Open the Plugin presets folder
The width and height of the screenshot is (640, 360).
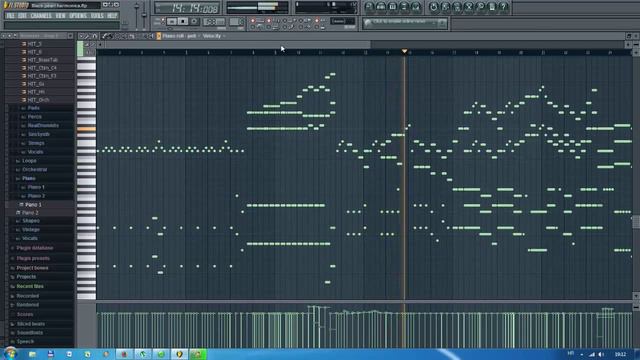coord(33,258)
